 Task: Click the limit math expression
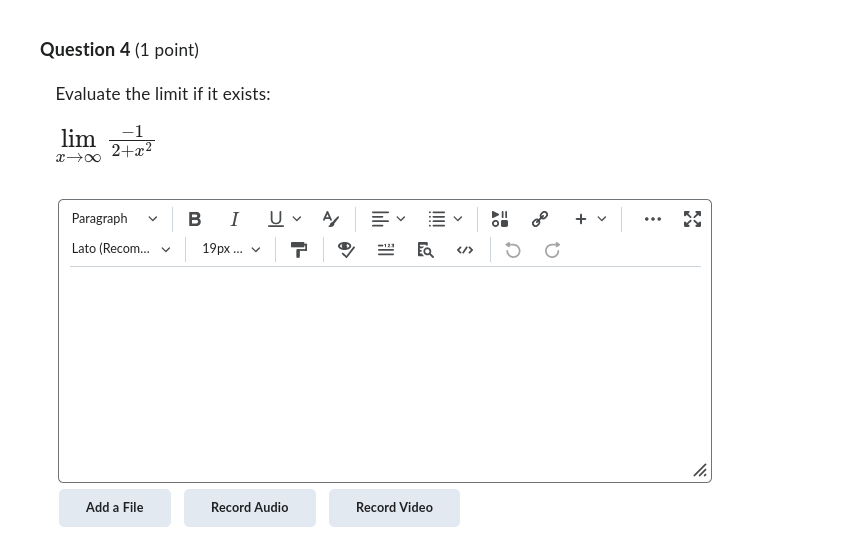(x=105, y=145)
